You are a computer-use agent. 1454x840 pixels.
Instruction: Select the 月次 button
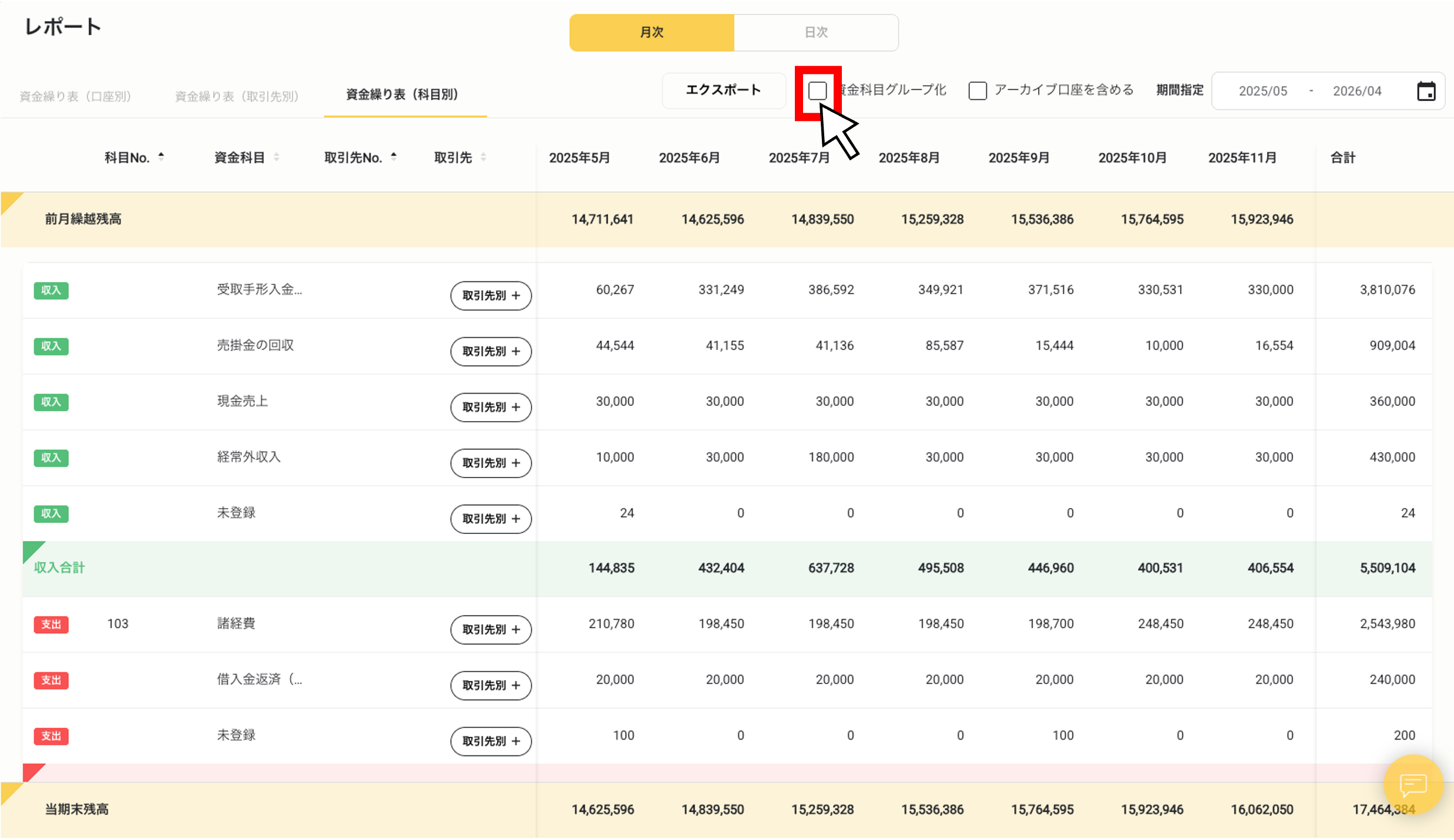[x=652, y=32]
